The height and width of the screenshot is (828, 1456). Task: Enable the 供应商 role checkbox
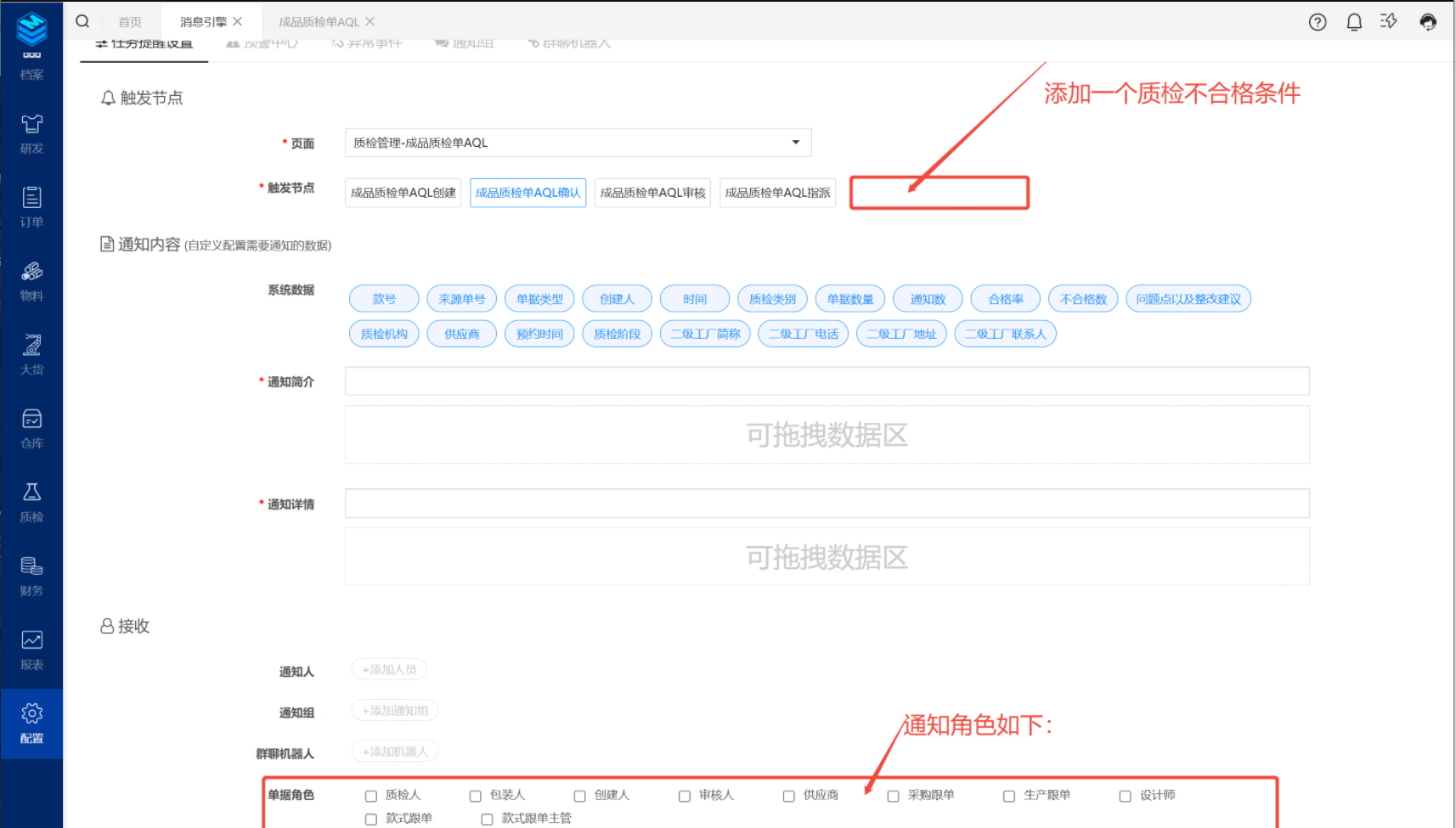tap(789, 796)
